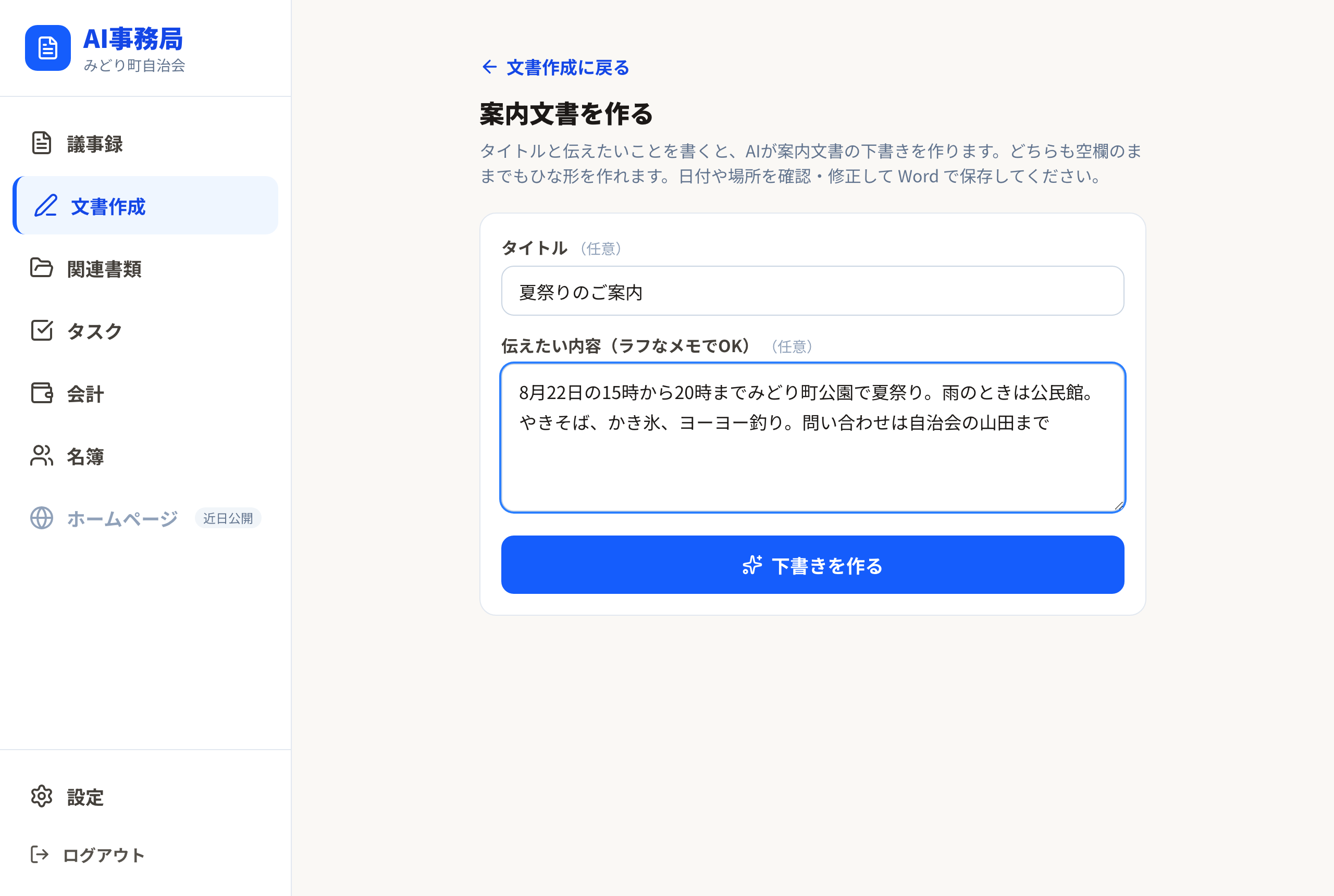Screen dimensions: 1334x896
Task: Click the タイトル field label
Action: tap(535, 248)
